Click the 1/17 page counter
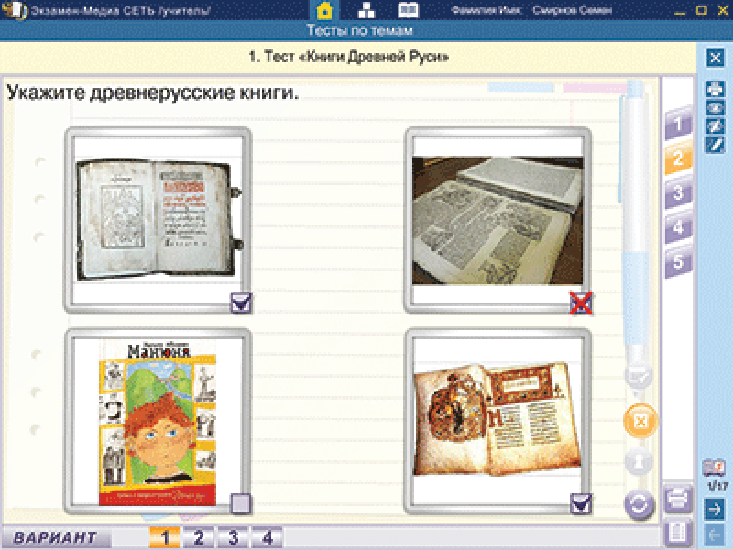 (x=717, y=486)
